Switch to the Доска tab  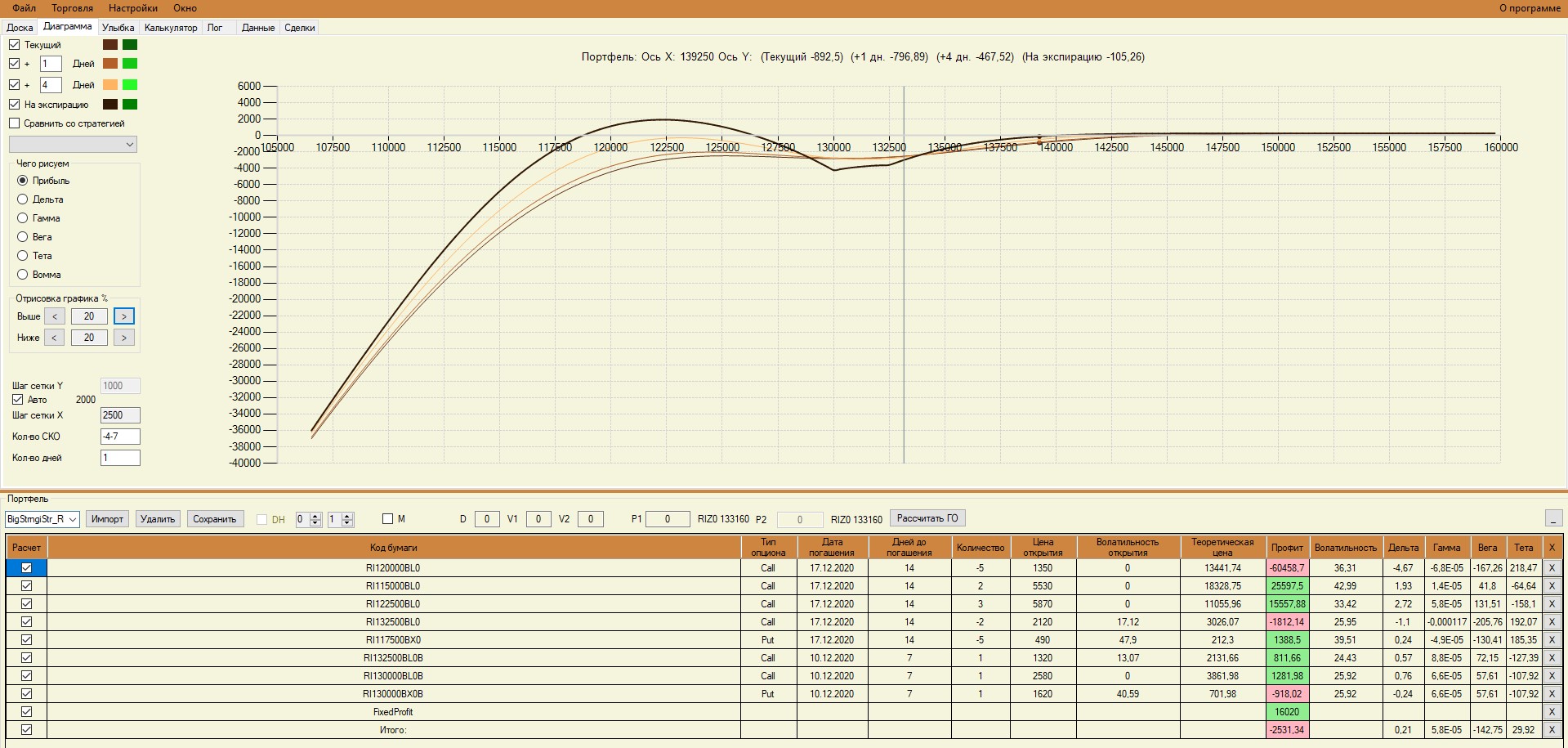(20, 28)
